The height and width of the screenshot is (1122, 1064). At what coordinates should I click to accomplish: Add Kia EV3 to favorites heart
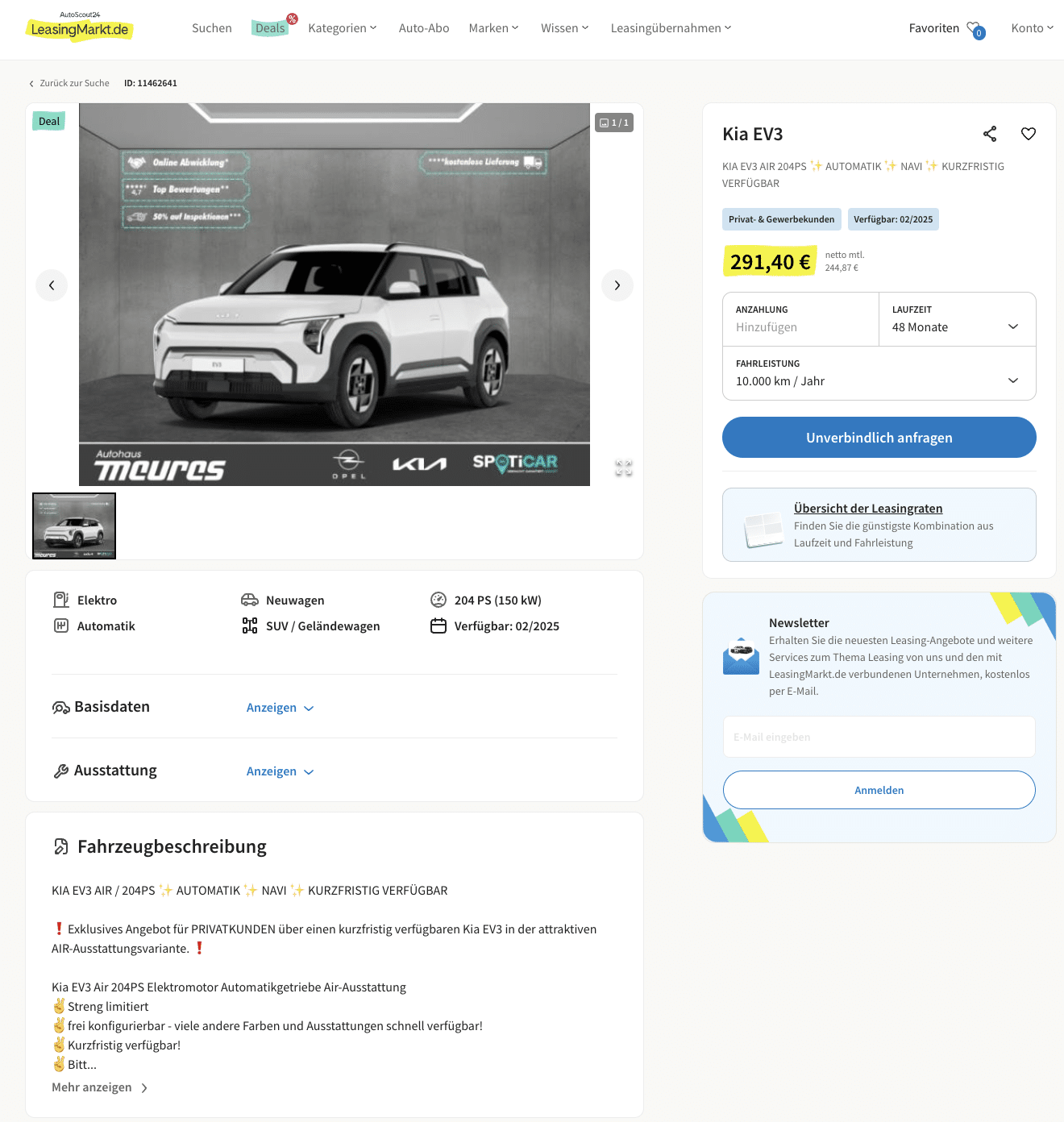point(1029,134)
